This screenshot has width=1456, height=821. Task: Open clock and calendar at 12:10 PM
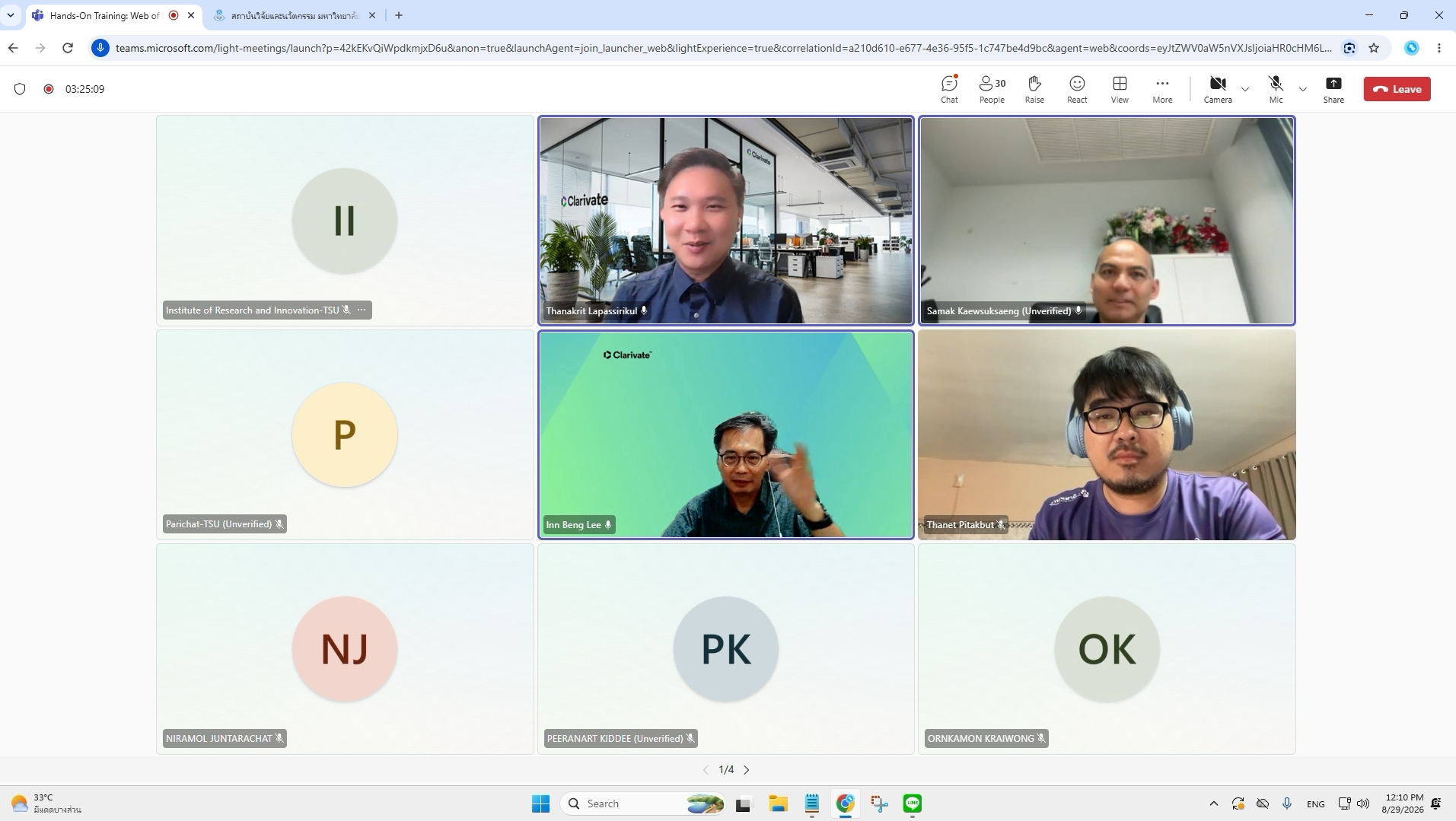[1403, 803]
